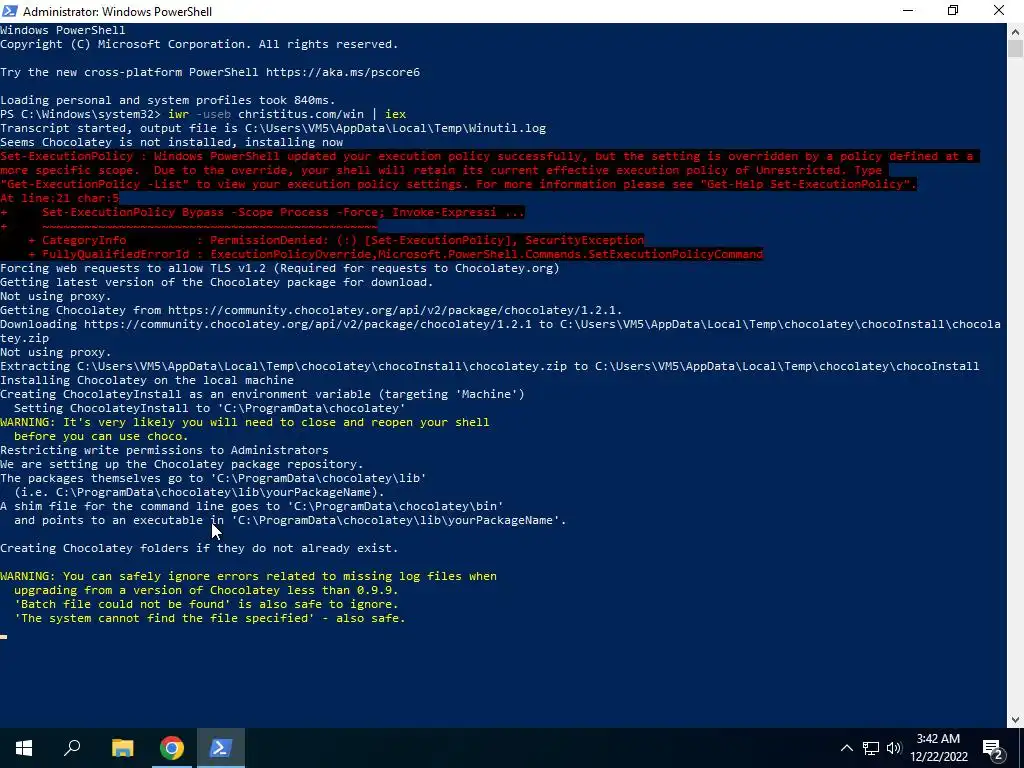Click the vertical scrollbar thumb

pyautogui.click(x=1016, y=48)
